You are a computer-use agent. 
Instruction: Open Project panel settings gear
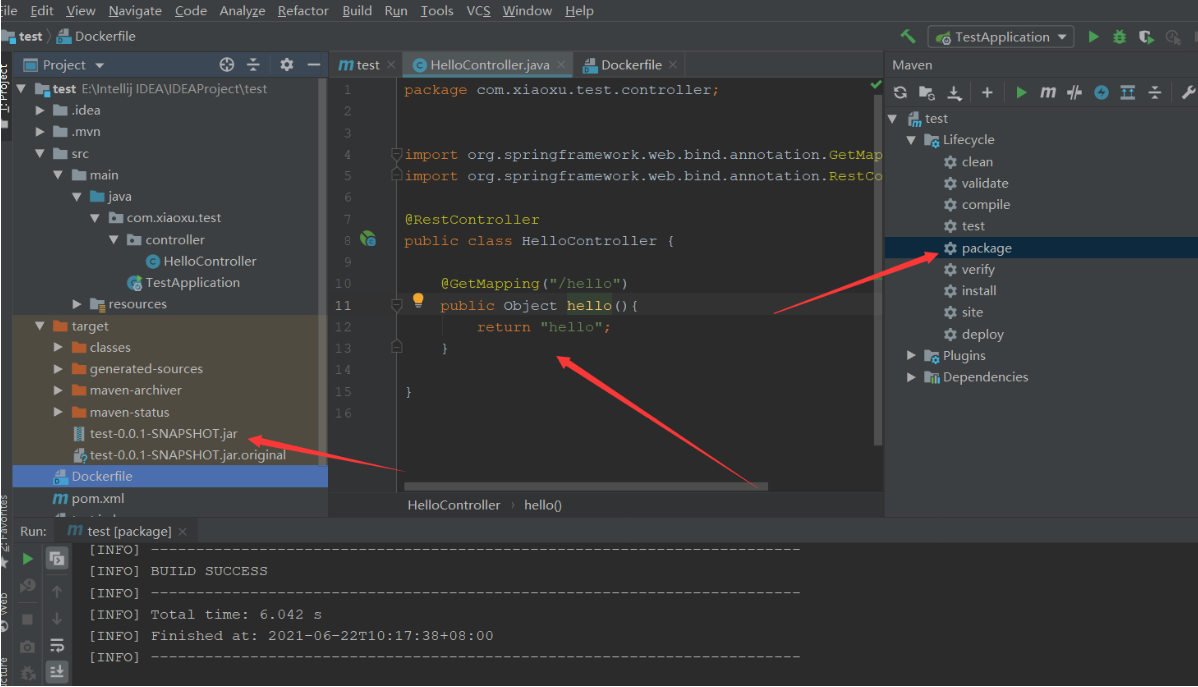tap(287, 65)
